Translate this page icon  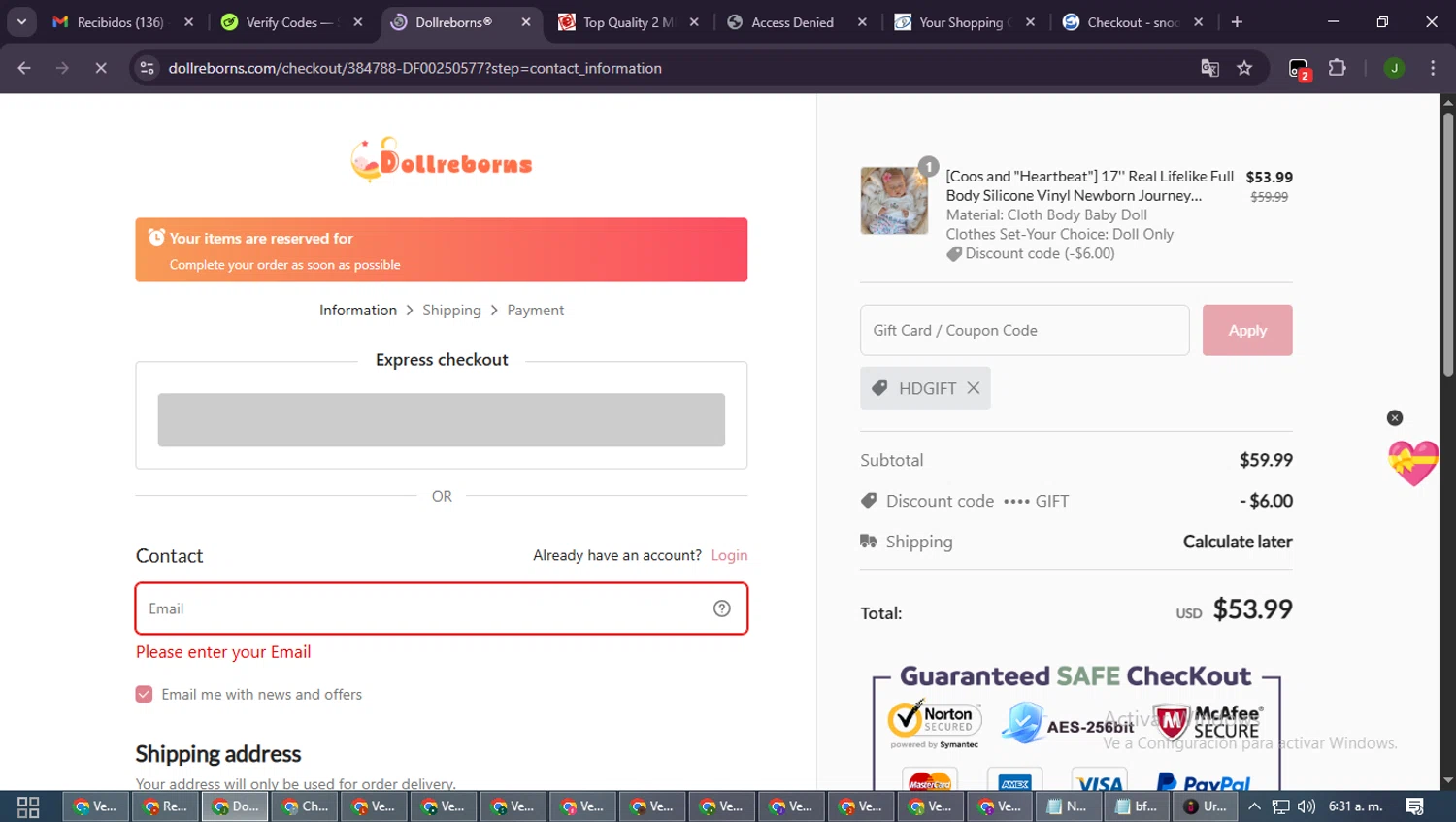pos(1209,68)
